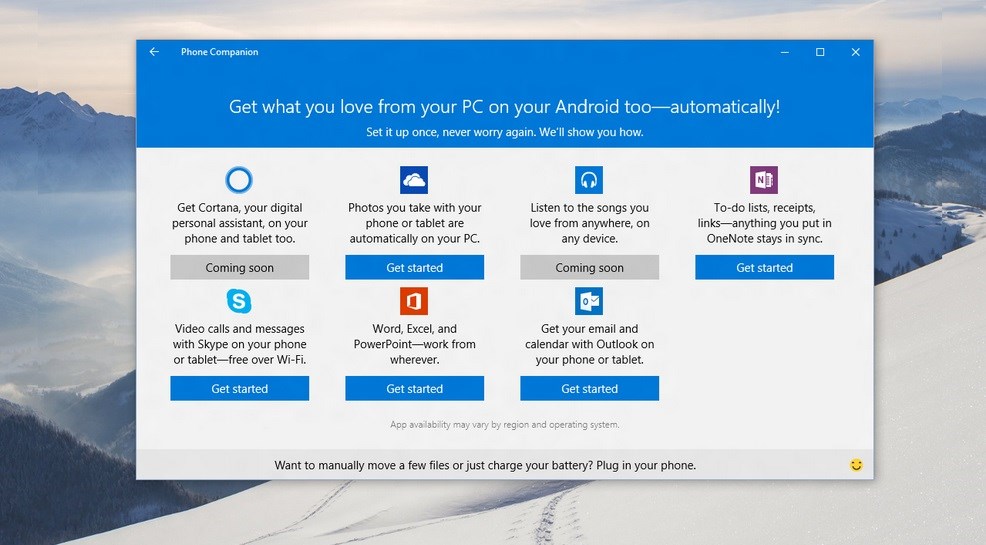Click the Skype logo icon
This screenshot has width=986, height=545.
(x=239, y=301)
